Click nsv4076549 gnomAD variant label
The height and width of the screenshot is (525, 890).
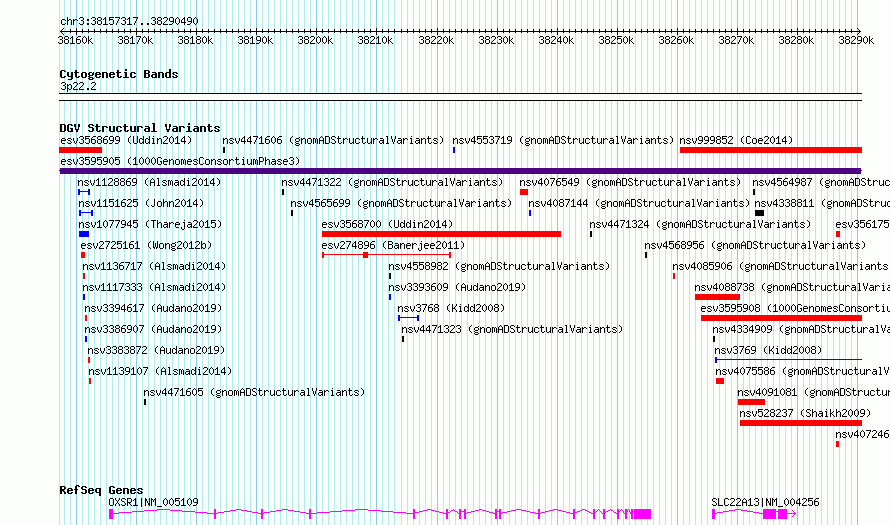(630, 182)
